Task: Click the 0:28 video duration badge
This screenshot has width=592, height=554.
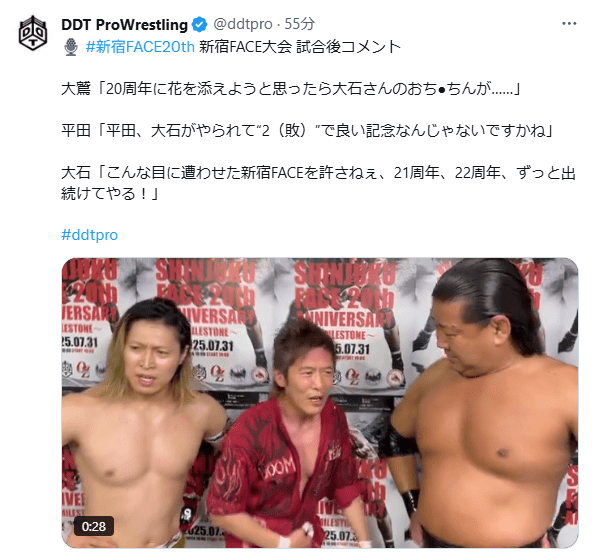Action: pos(94,526)
